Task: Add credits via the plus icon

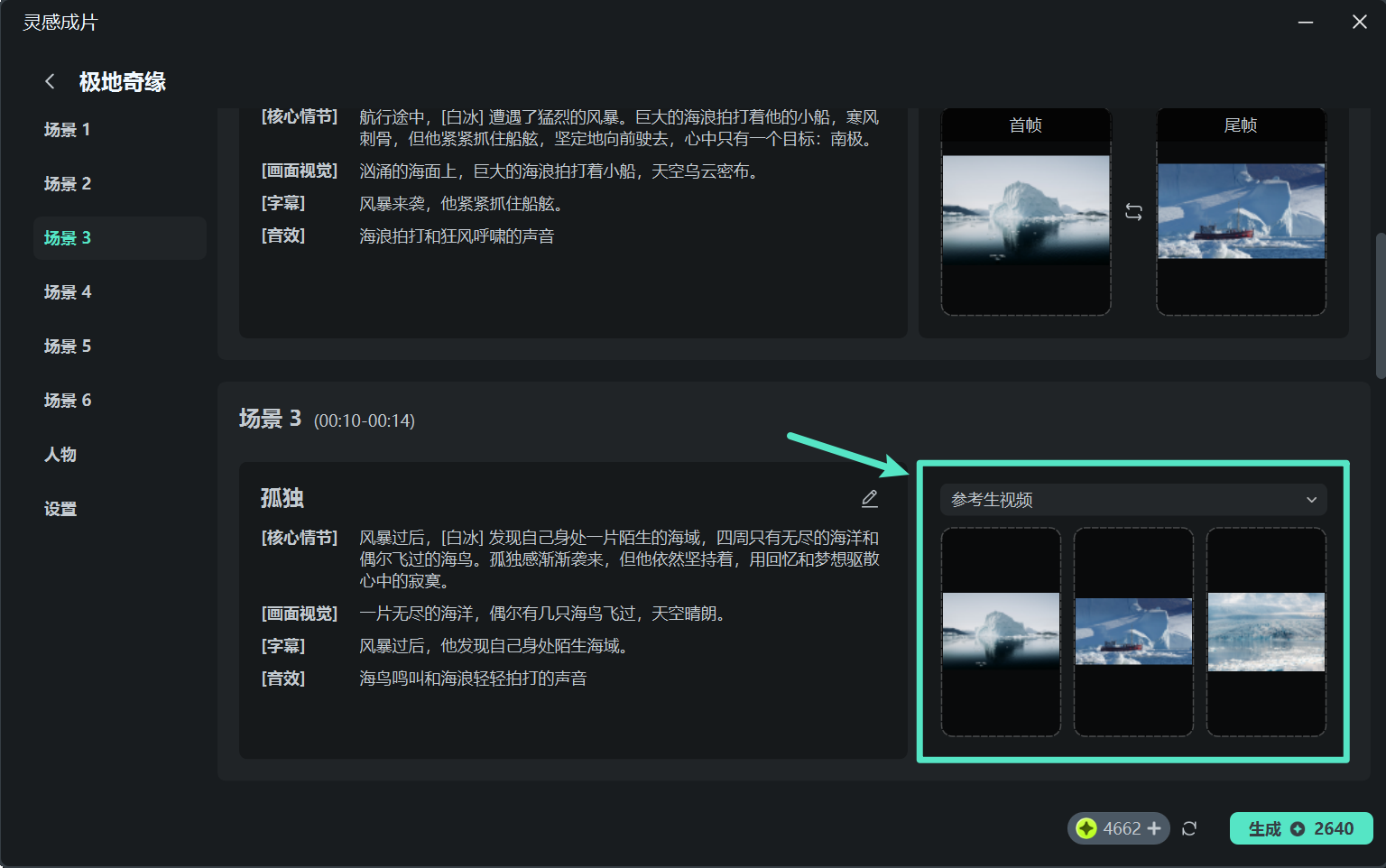Action: pyautogui.click(x=1155, y=827)
